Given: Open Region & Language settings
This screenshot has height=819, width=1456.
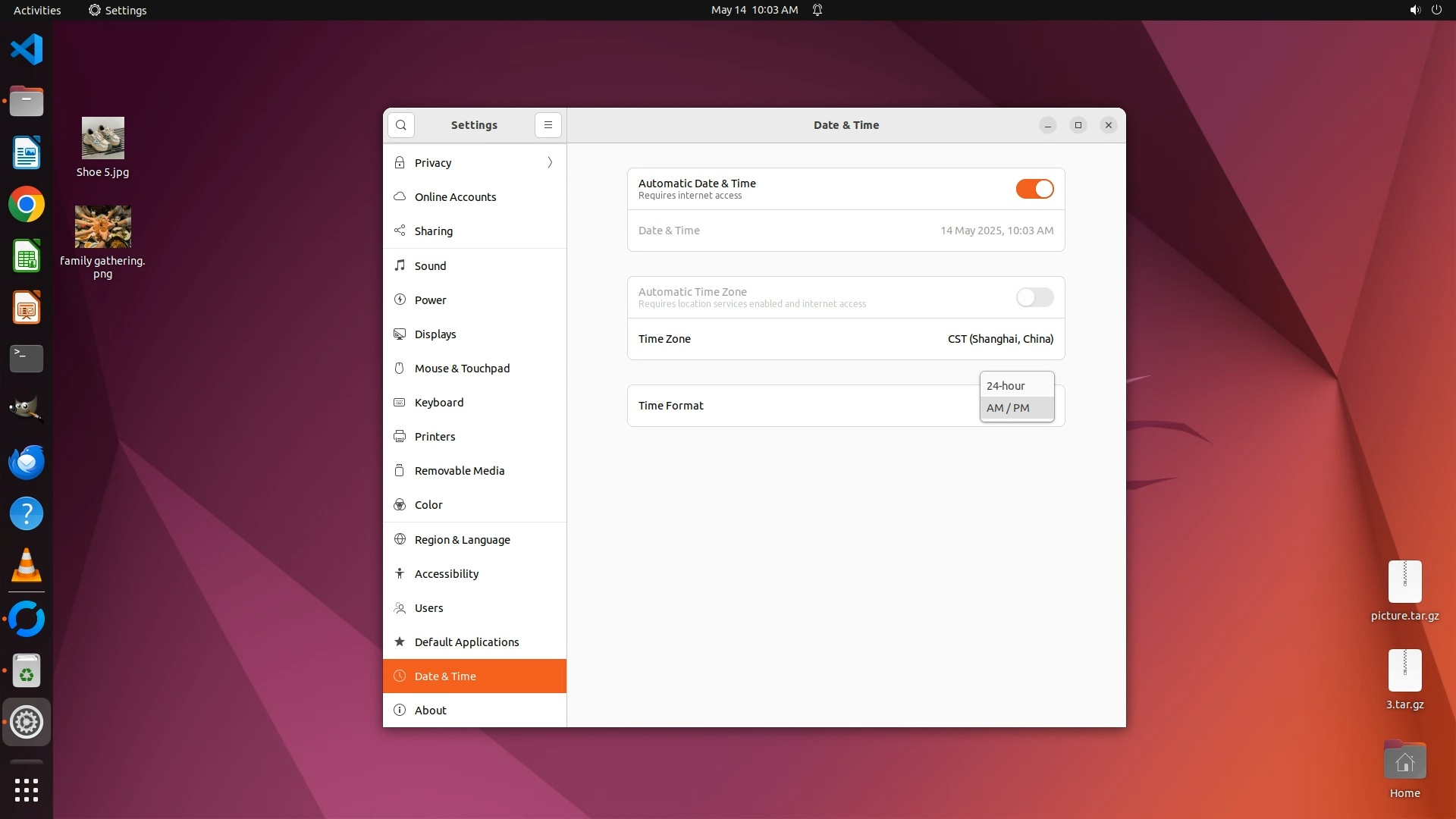Looking at the screenshot, I should [462, 540].
